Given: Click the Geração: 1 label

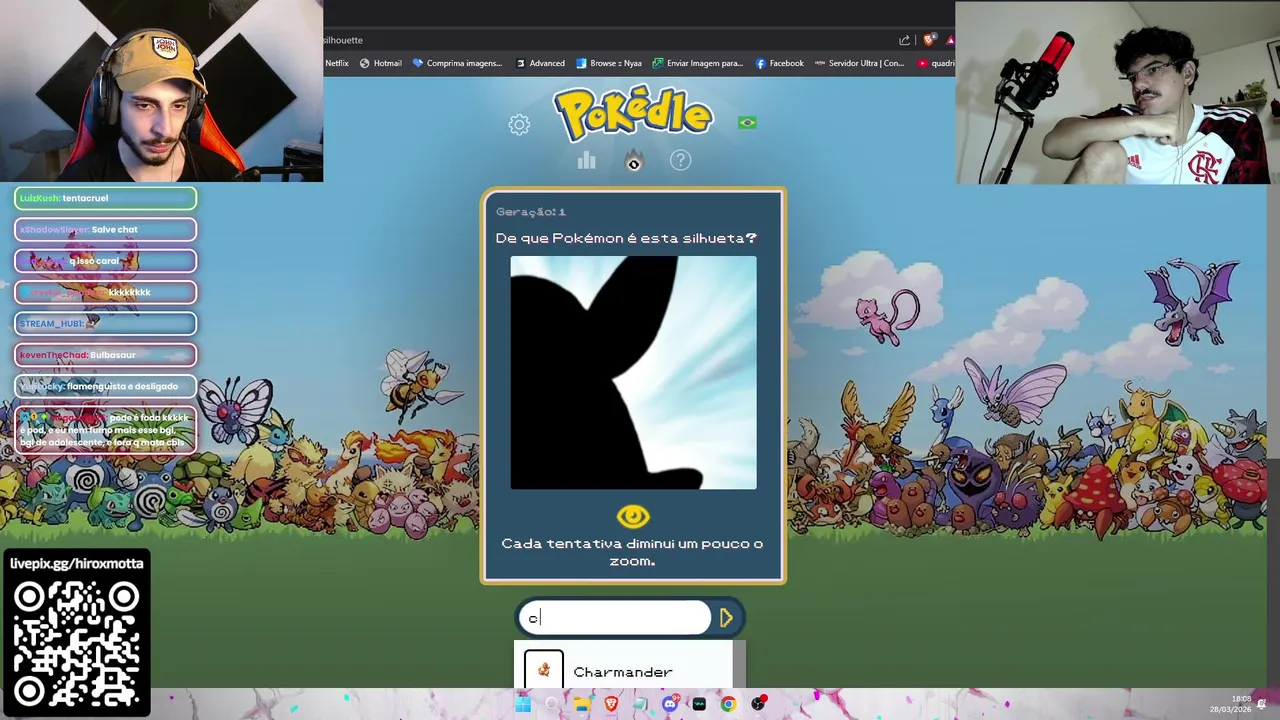Looking at the screenshot, I should [531, 212].
